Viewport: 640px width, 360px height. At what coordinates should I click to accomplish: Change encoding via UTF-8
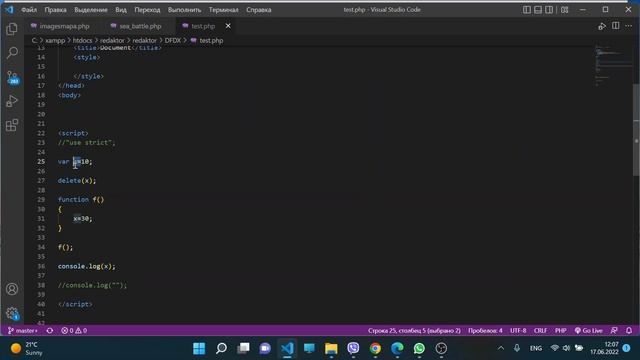pyautogui.click(x=518, y=330)
